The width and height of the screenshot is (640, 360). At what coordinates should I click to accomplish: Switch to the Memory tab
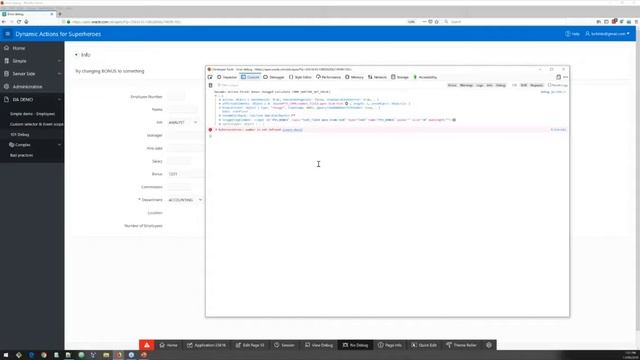coord(354,77)
